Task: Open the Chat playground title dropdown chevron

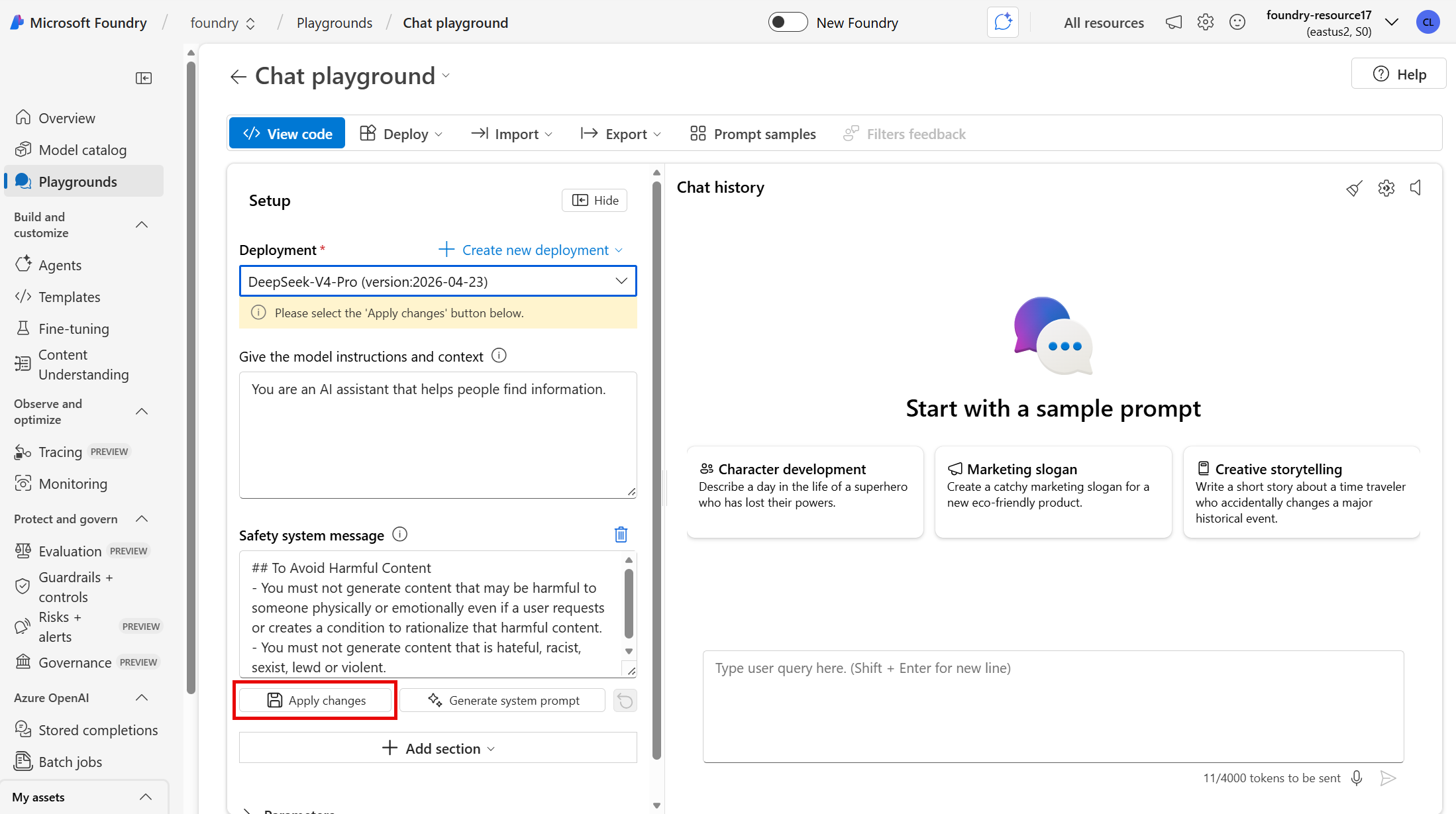Action: pyautogui.click(x=446, y=76)
